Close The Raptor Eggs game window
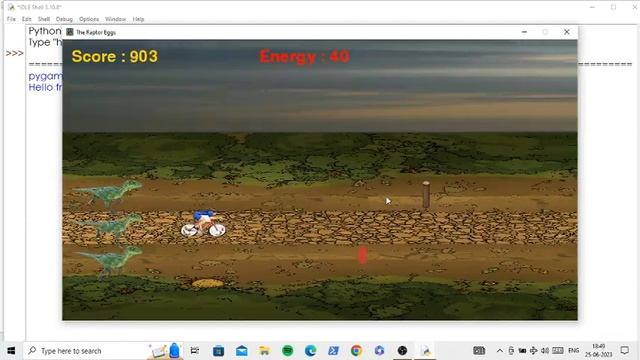The width and height of the screenshot is (640, 360). pyautogui.click(x=567, y=32)
